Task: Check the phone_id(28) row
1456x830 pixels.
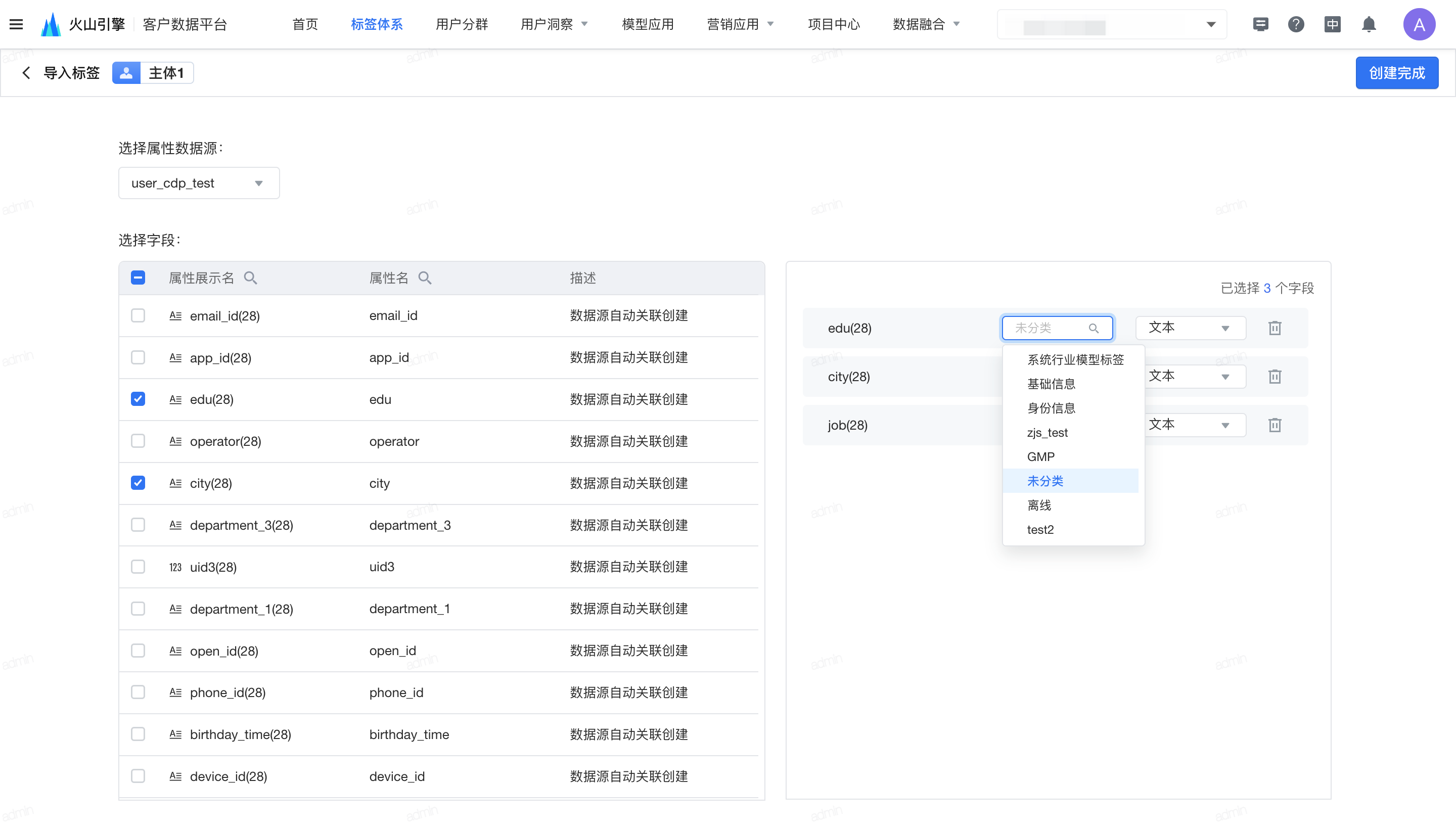Action: 138,692
